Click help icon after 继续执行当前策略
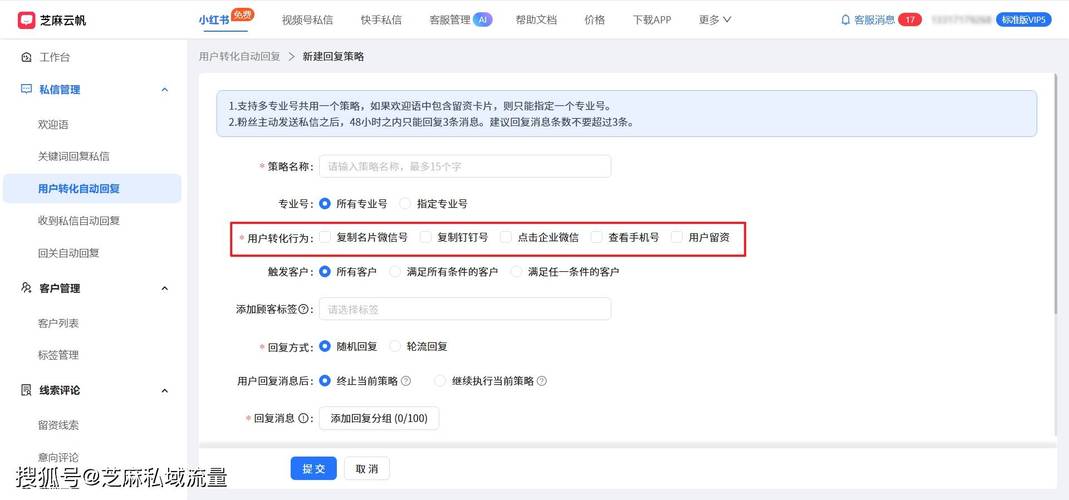This screenshot has height=500, width=1069. tap(542, 381)
